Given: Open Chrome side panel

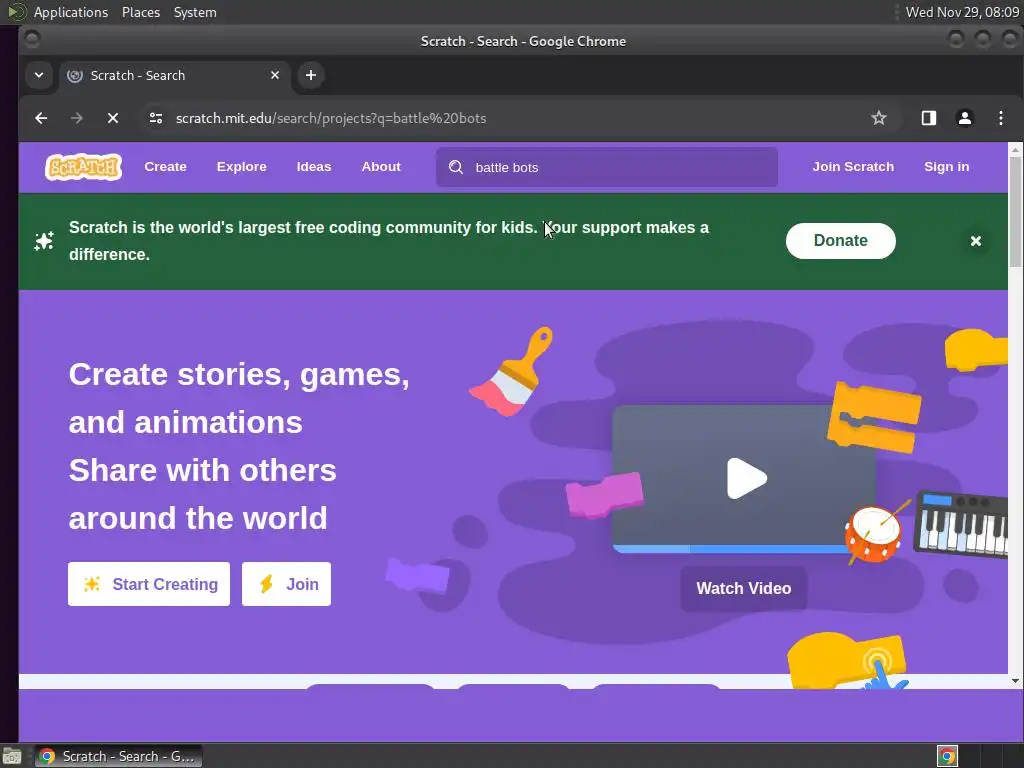Looking at the screenshot, I should [x=929, y=118].
